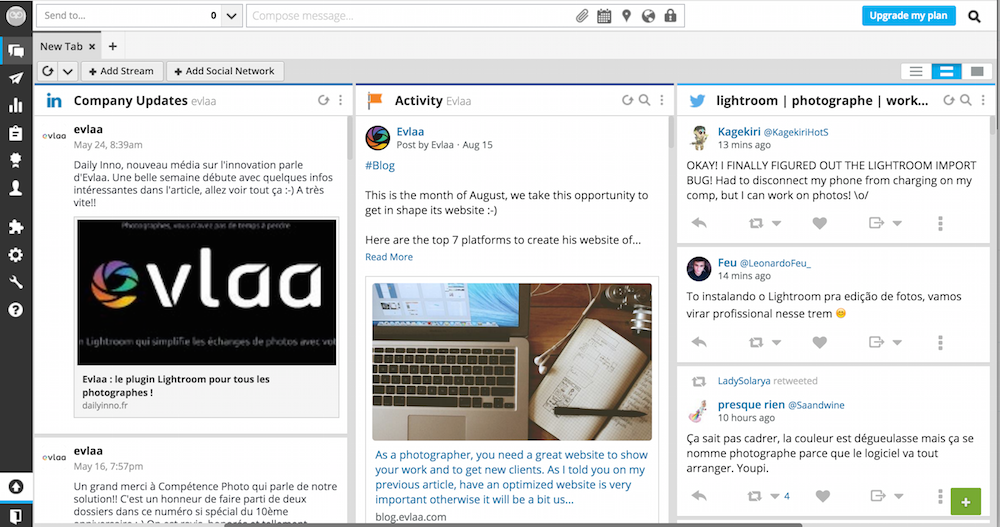
Task: Switch to comfortable stream view
Action: 977,71
